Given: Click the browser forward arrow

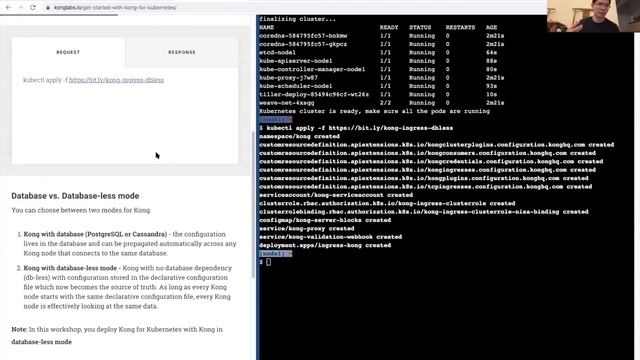Looking at the screenshot, I should tap(20, 7).
